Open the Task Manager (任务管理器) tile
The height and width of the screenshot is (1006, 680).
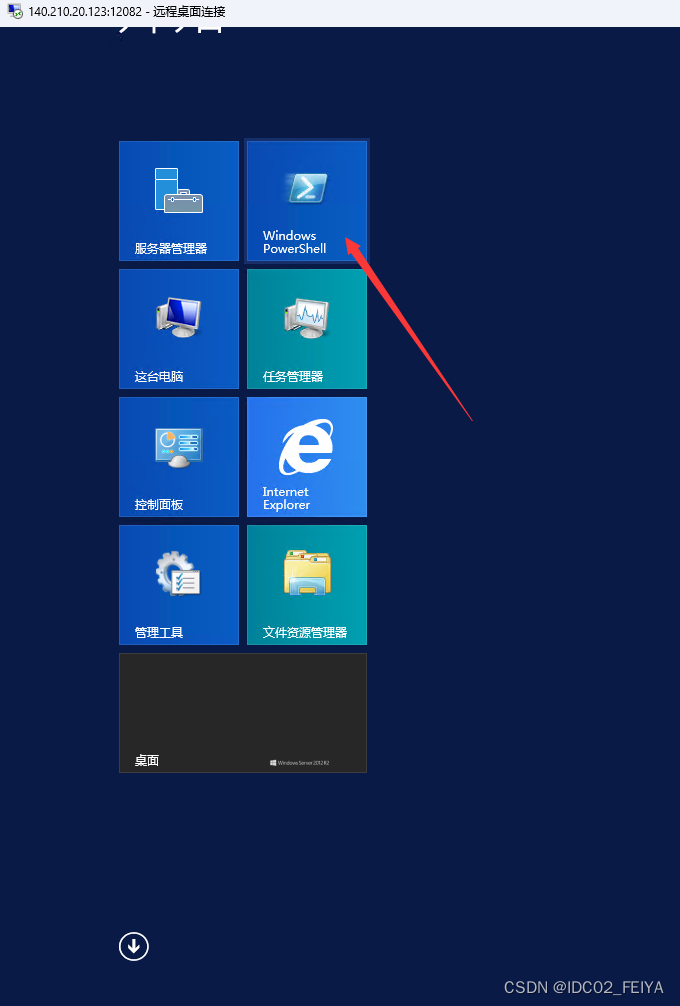coord(307,328)
